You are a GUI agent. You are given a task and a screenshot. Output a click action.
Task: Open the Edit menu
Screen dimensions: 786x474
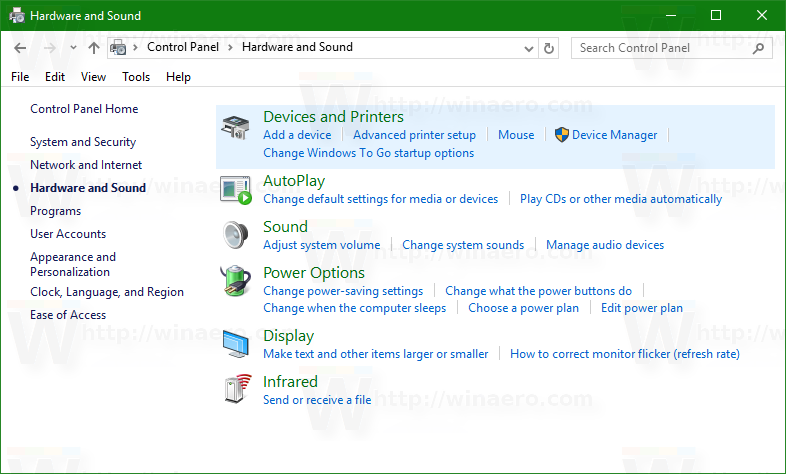tap(55, 77)
